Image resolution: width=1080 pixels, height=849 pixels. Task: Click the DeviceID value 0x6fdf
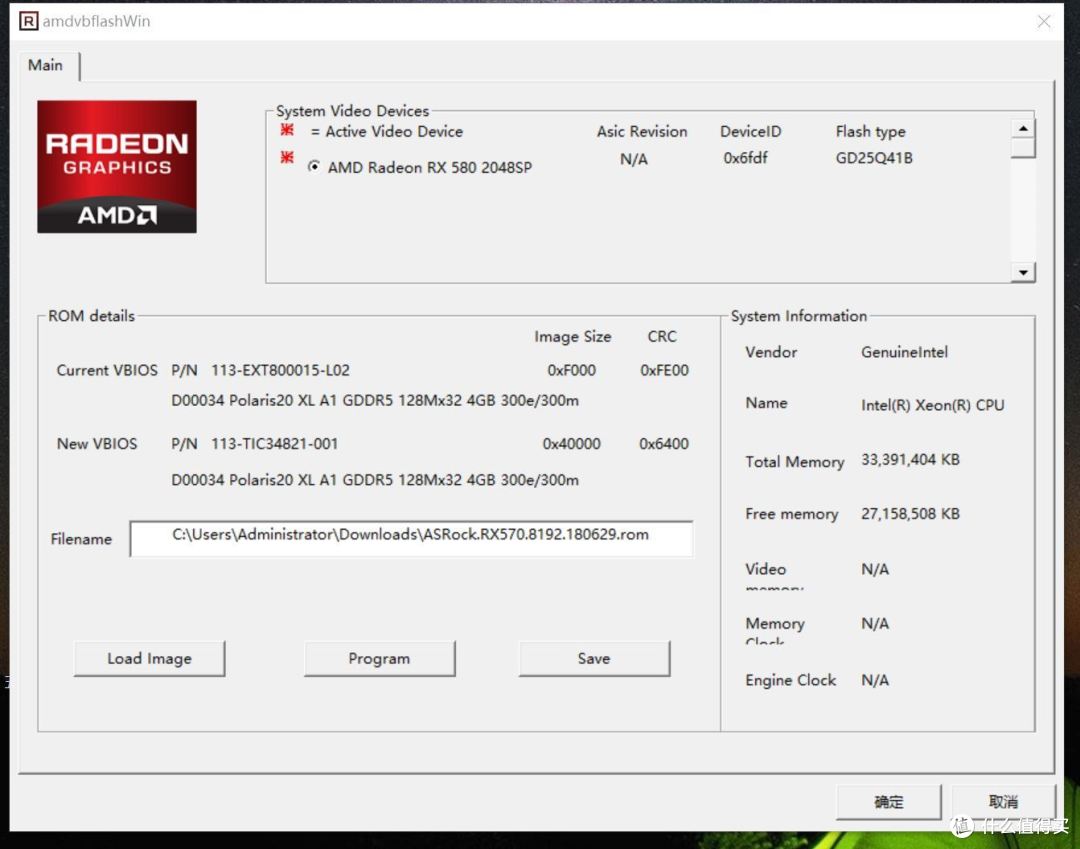(745, 158)
